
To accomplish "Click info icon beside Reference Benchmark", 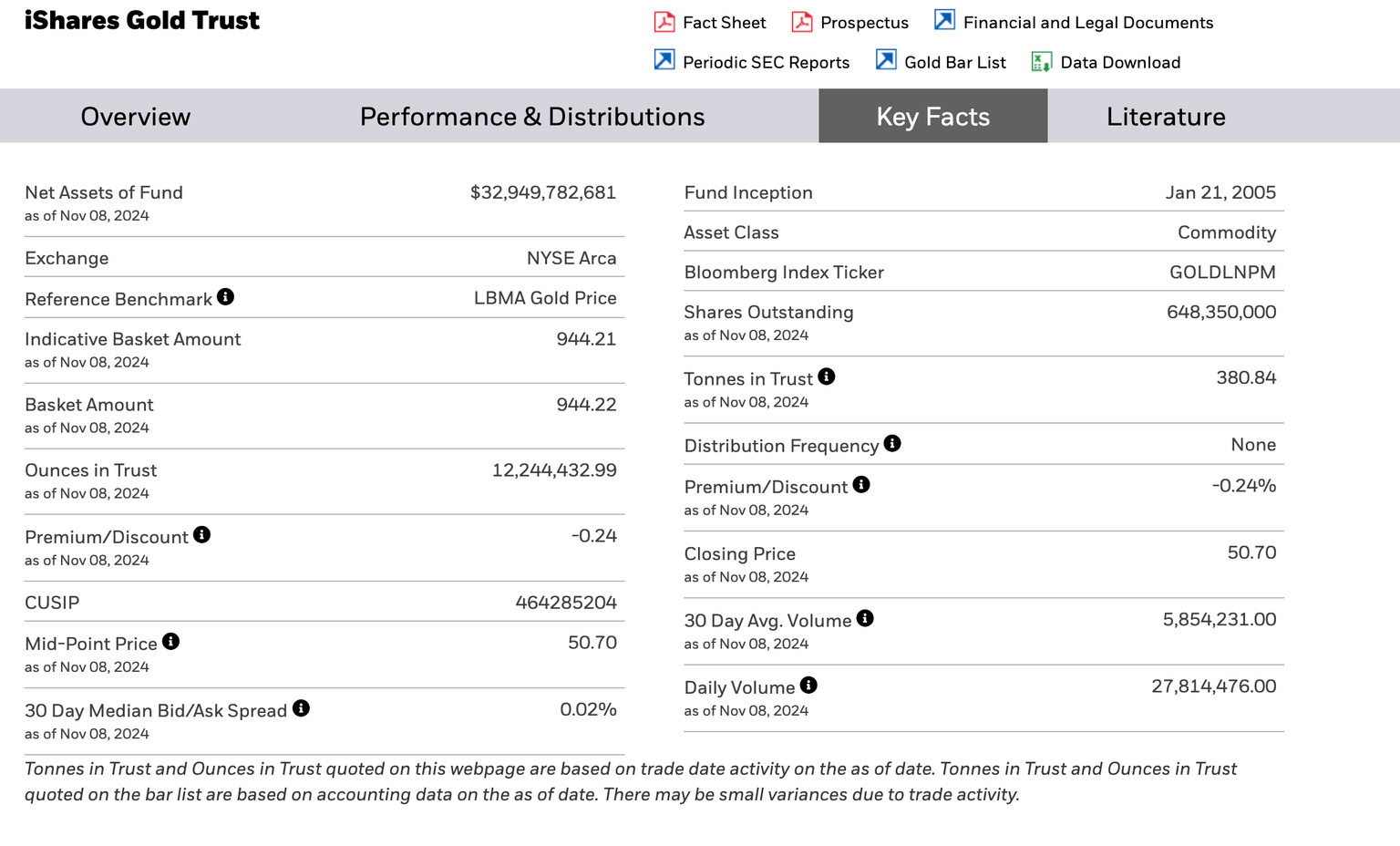I will click(226, 297).
